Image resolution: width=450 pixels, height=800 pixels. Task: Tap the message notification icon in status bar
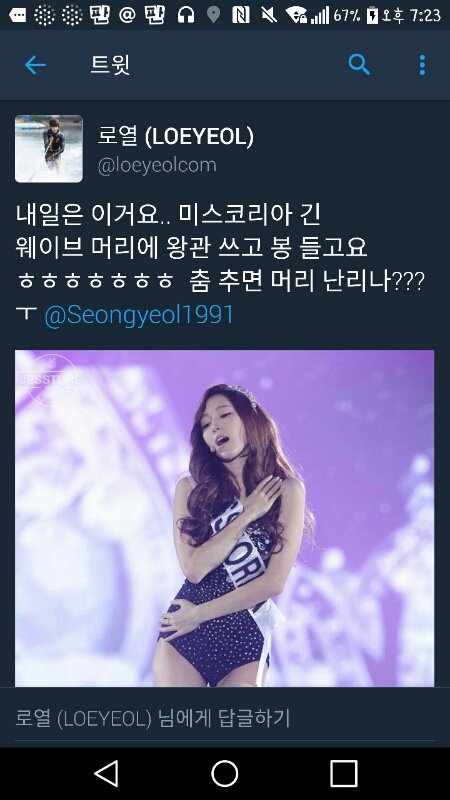click(17, 15)
